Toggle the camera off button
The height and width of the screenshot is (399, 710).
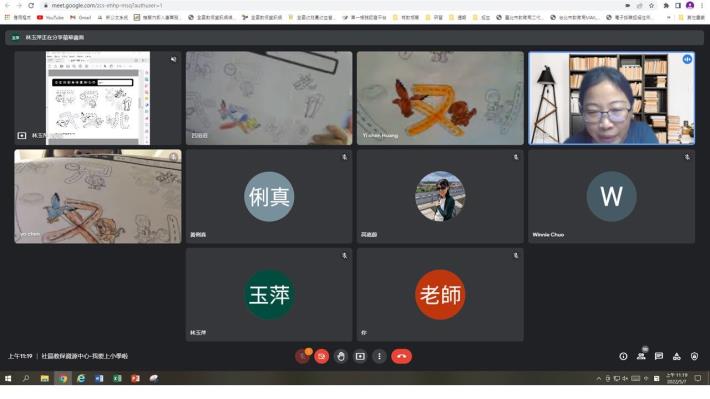pos(321,356)
